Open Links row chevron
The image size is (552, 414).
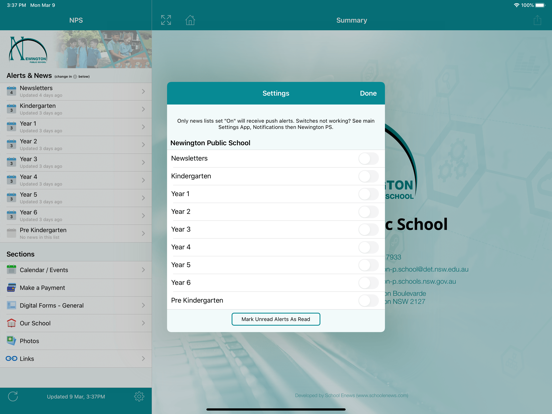pos(143,358)
